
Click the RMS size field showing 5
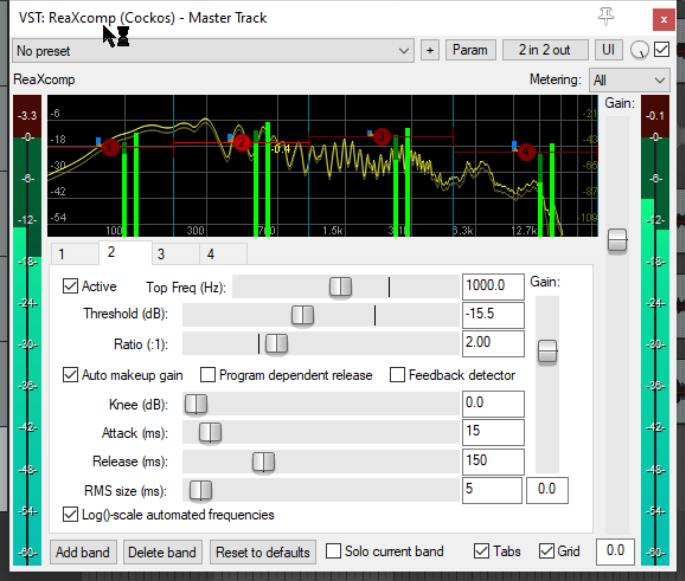click(x=492, y=491)
